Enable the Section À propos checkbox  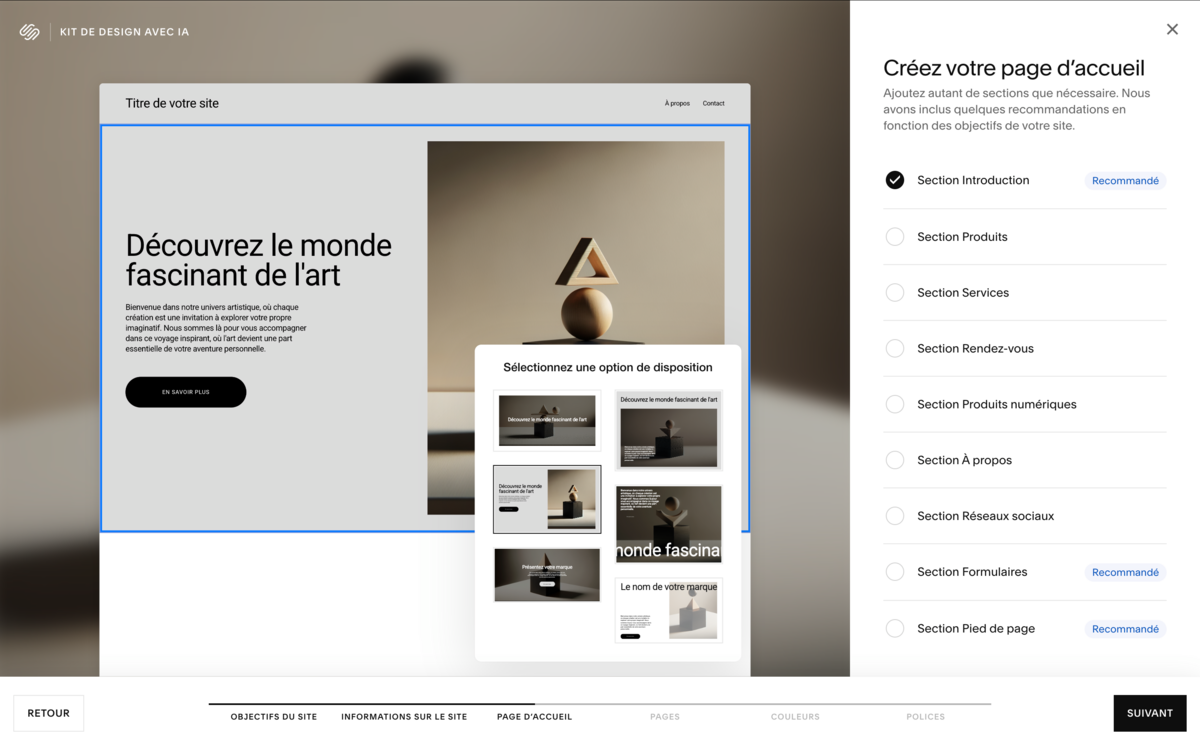pyautogui.click(x=895, y=460)
